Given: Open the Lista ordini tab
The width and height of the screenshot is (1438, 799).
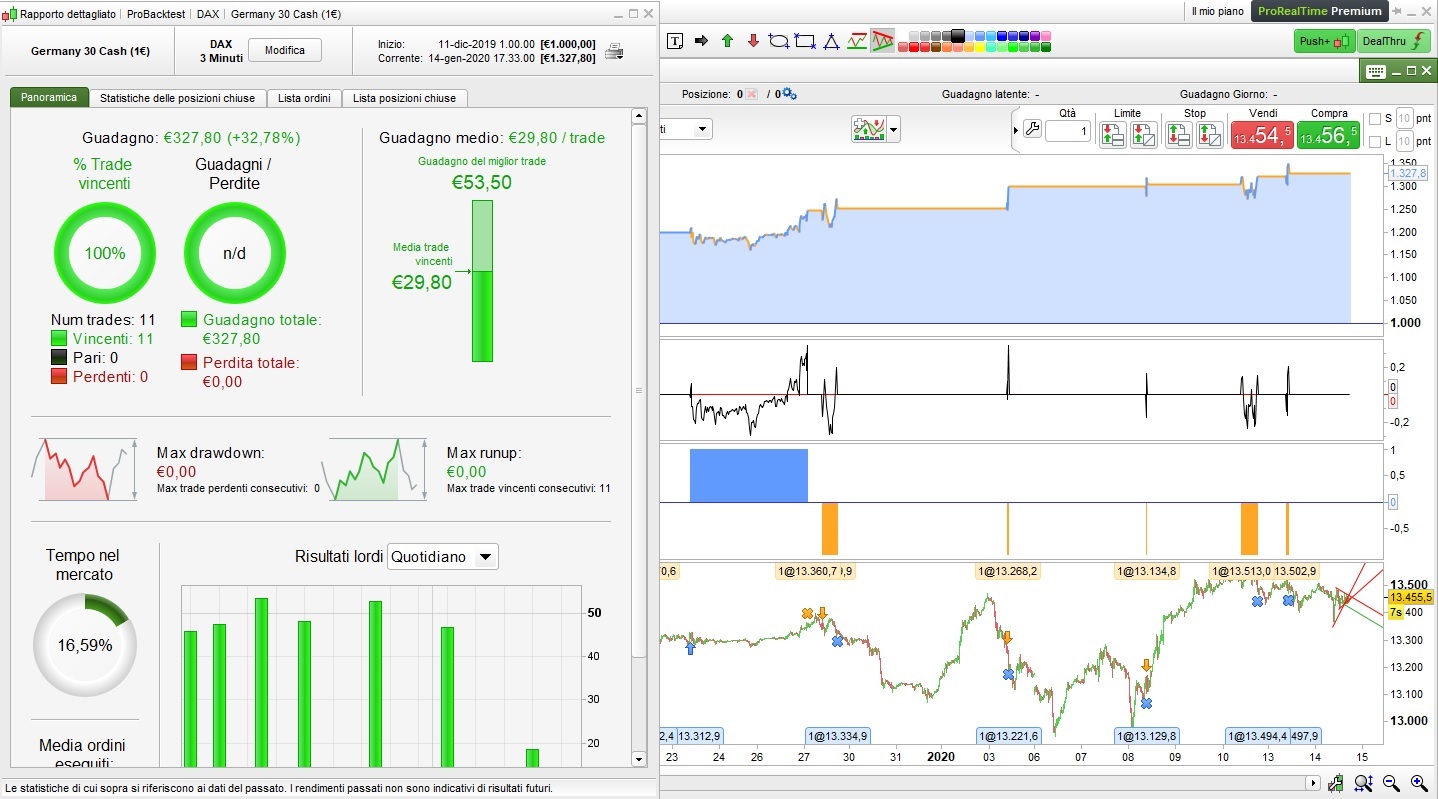Looking at the screenshot, I should click(305, 98).
